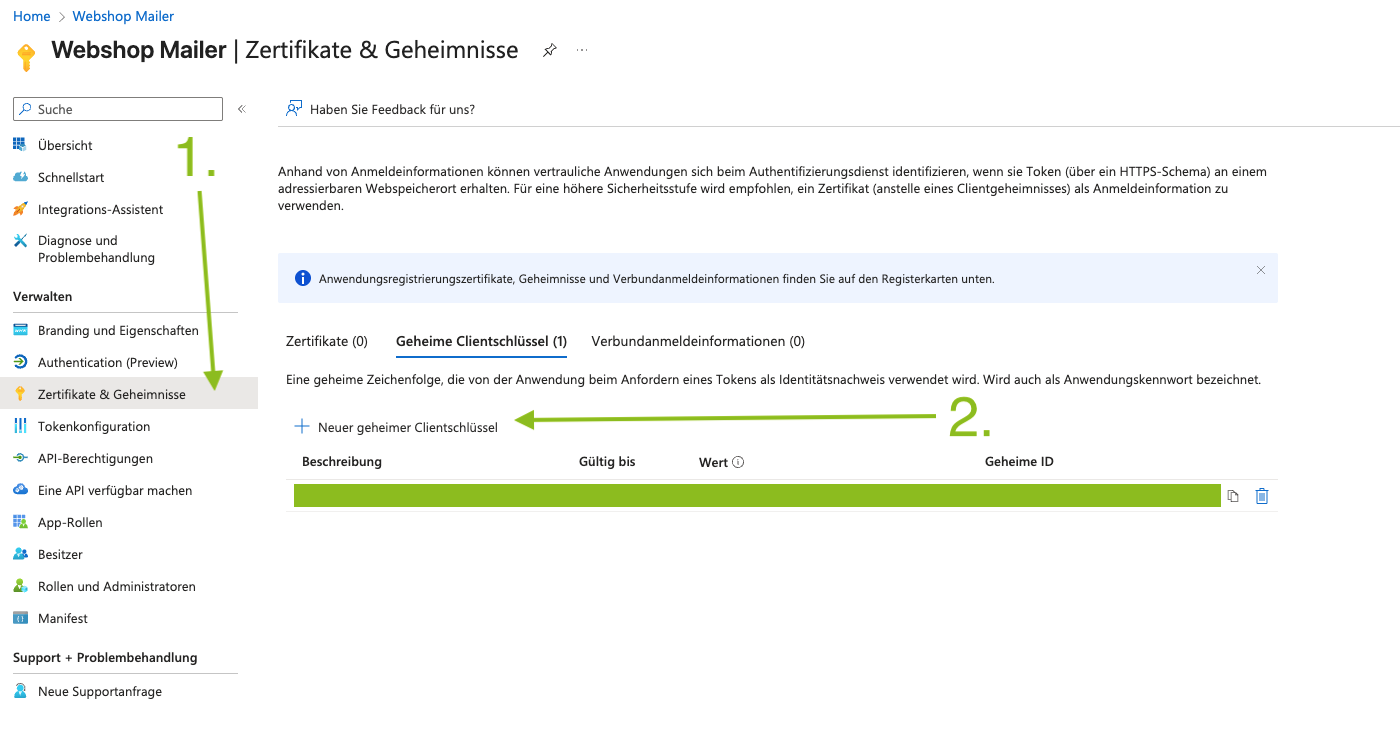
Task: Open the Integrations-Assistent rocket item
Action: pos(100,209)
